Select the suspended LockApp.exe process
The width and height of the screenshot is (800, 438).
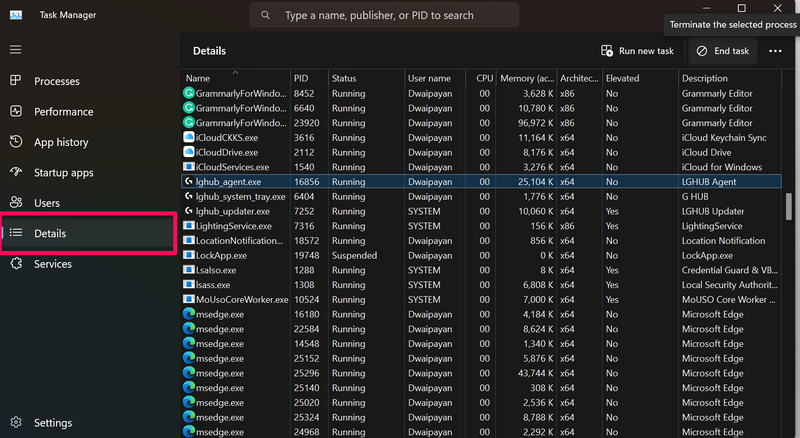(221, 256)
